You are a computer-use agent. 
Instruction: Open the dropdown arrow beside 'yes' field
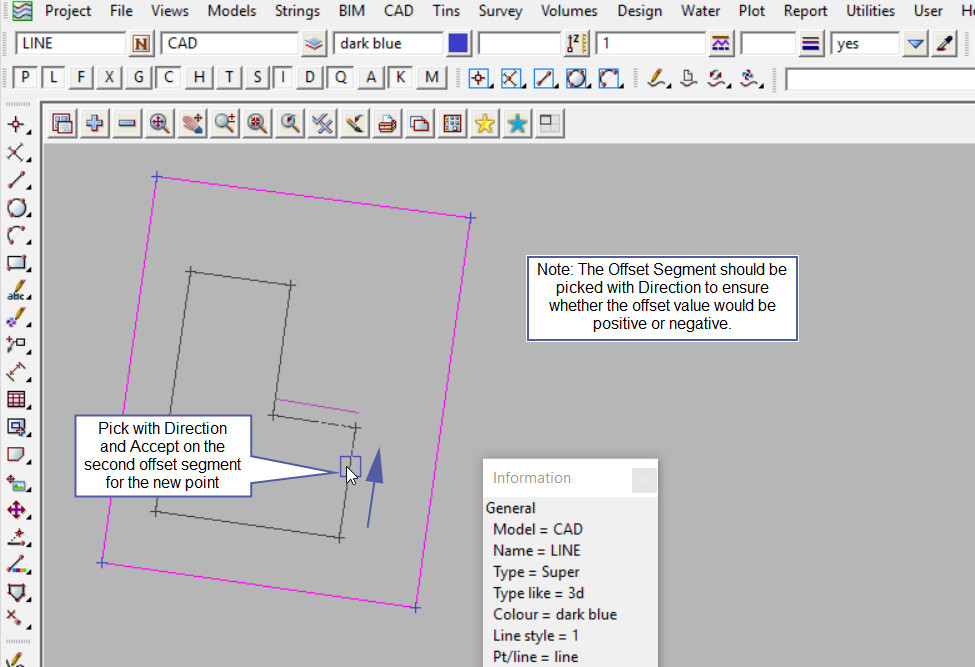(915, 44)
